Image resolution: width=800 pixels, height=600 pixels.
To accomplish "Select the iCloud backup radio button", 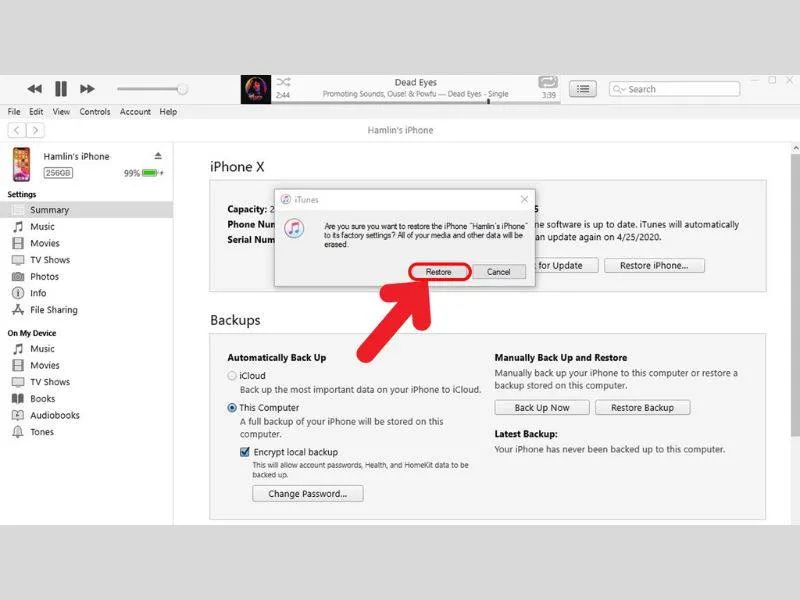I will [x=232, y=376].
